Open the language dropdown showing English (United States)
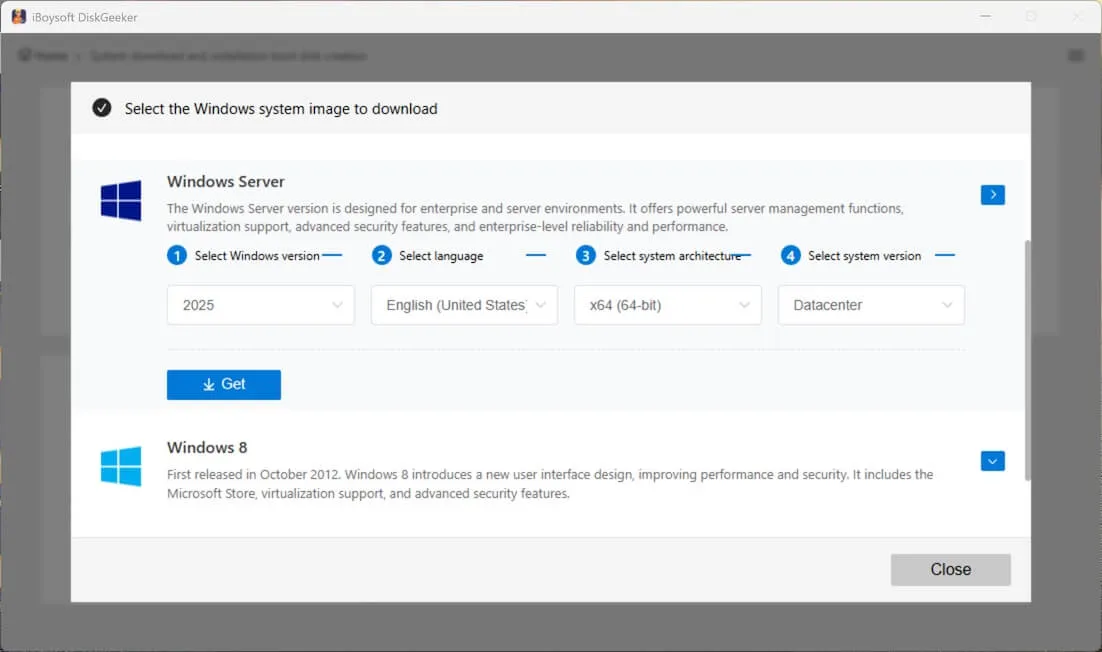The image size is (1102, 652). [463, 305]
